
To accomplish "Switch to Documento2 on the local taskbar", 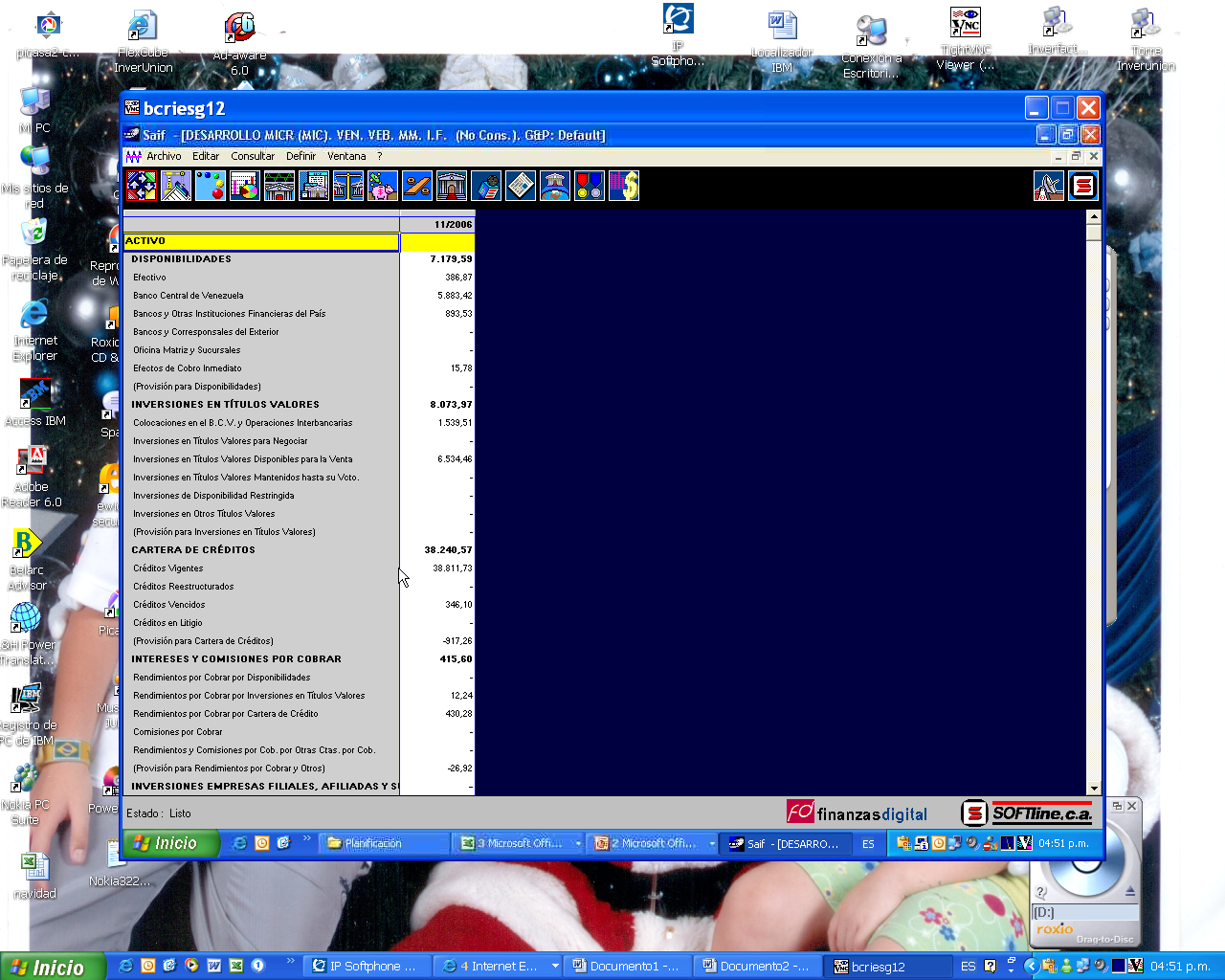I will click(758, 966).
